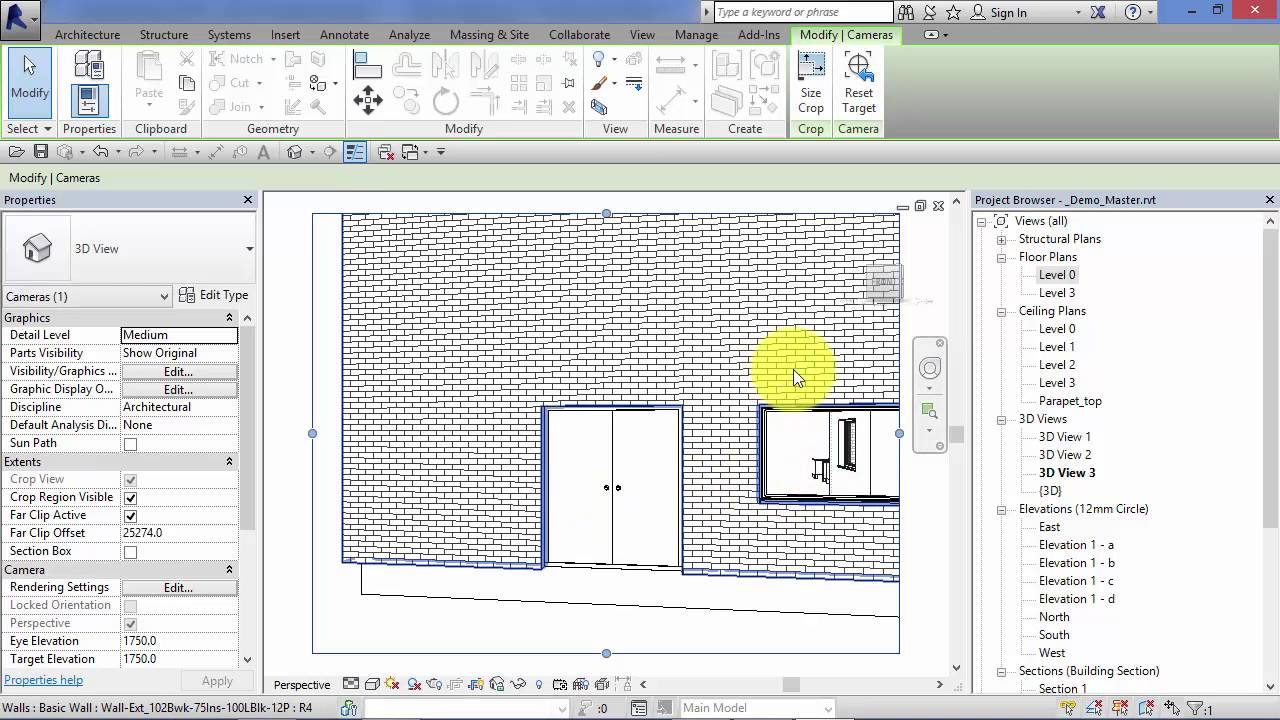Image resolution: width=1280 pixels, height=720 pixels.
Task: Collapse the 3D Views tree node
Action: tap(1001, 420)
